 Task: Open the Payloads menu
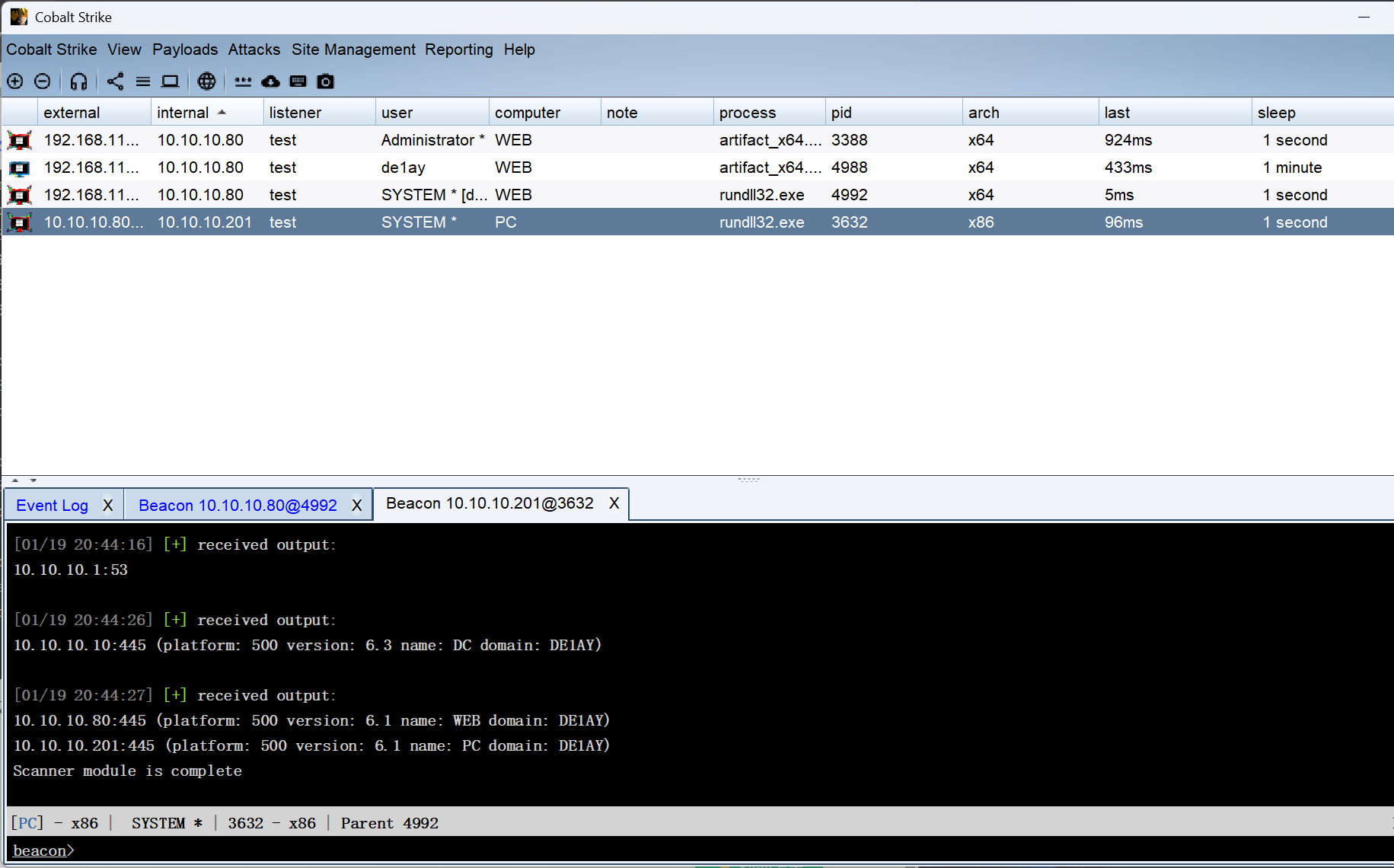point(185,49)
